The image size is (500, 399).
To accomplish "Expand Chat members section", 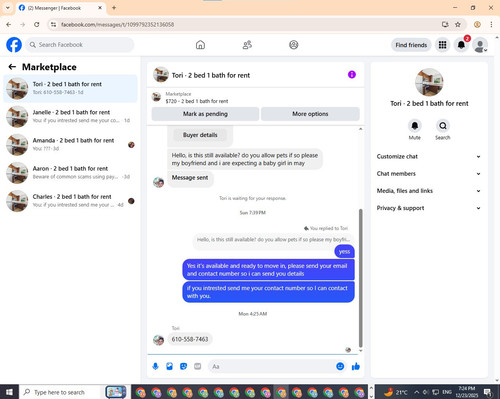I will [x=429, y=174].
